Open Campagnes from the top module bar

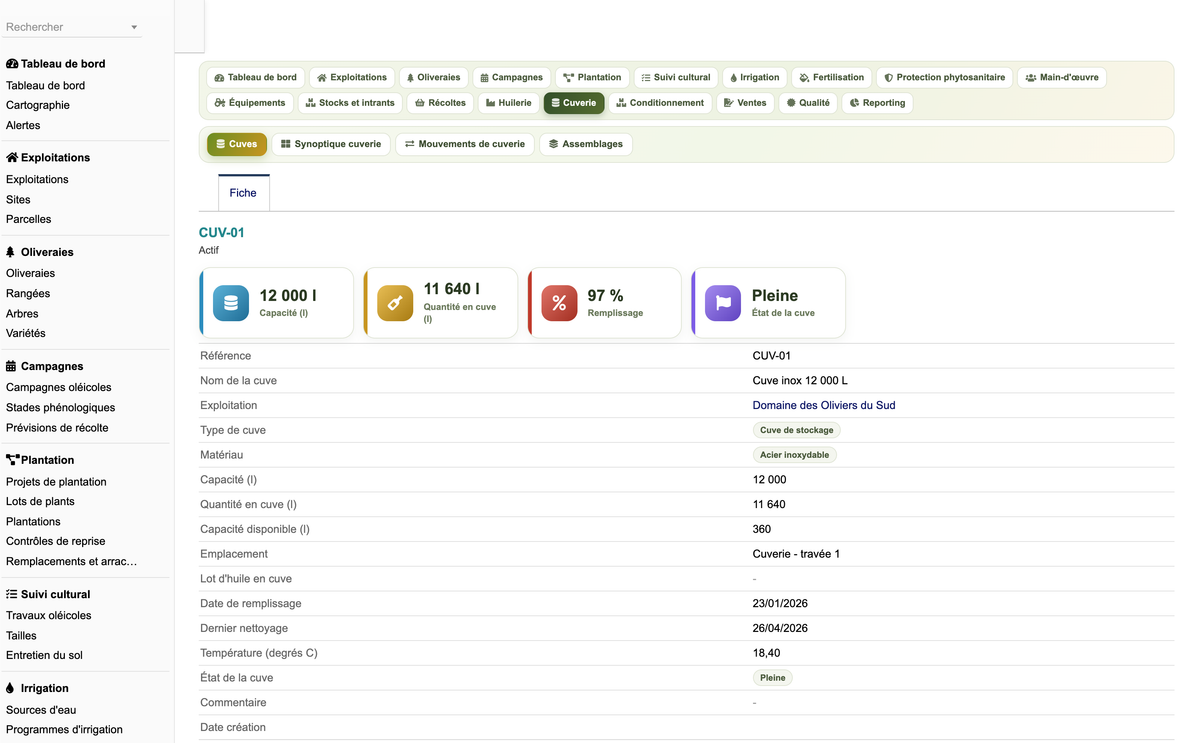coord(511,77)
